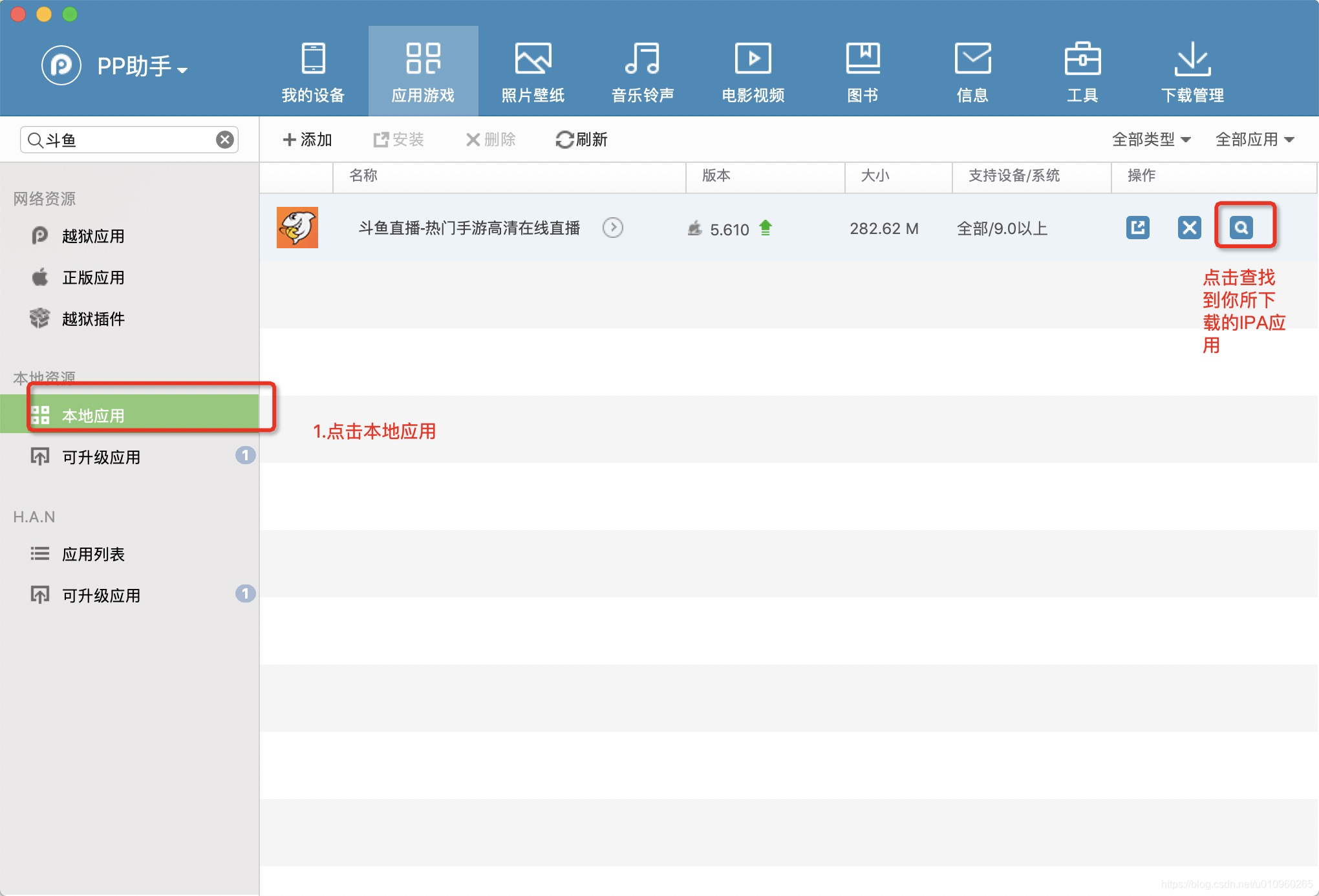Open the 照片壁纸 section
Image resolution: width=1319 pixels, height=896 pixels.
533,72
